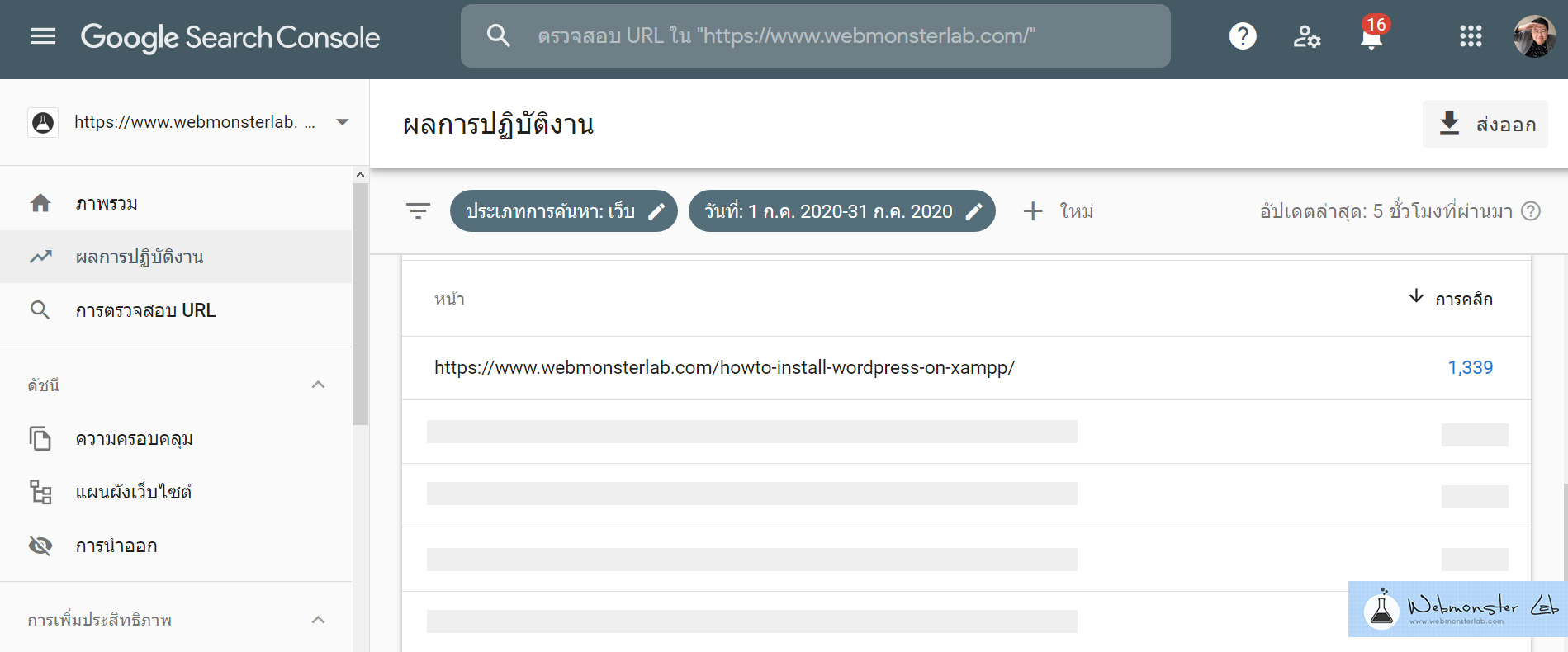The image size is (1568, 652).
Task: Select การนำออก in the sidebar
Action: (176, 546)
